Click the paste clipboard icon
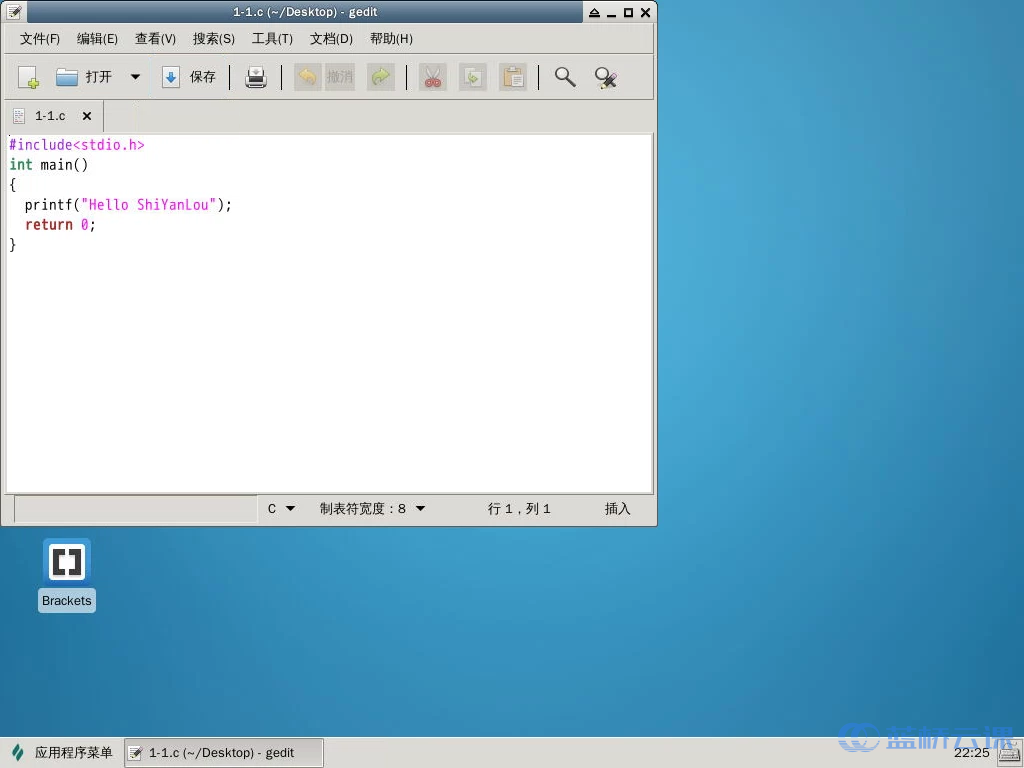1024x768 pixels. tap(513, 77)
